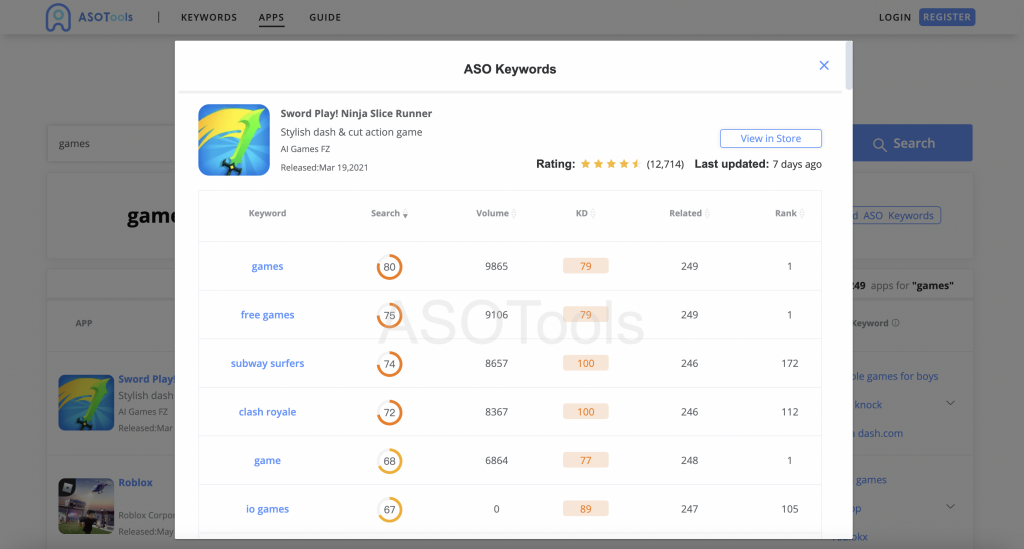Click the search score 72 gauge
Screen dimensions: 1024x549
click(389, 413)
